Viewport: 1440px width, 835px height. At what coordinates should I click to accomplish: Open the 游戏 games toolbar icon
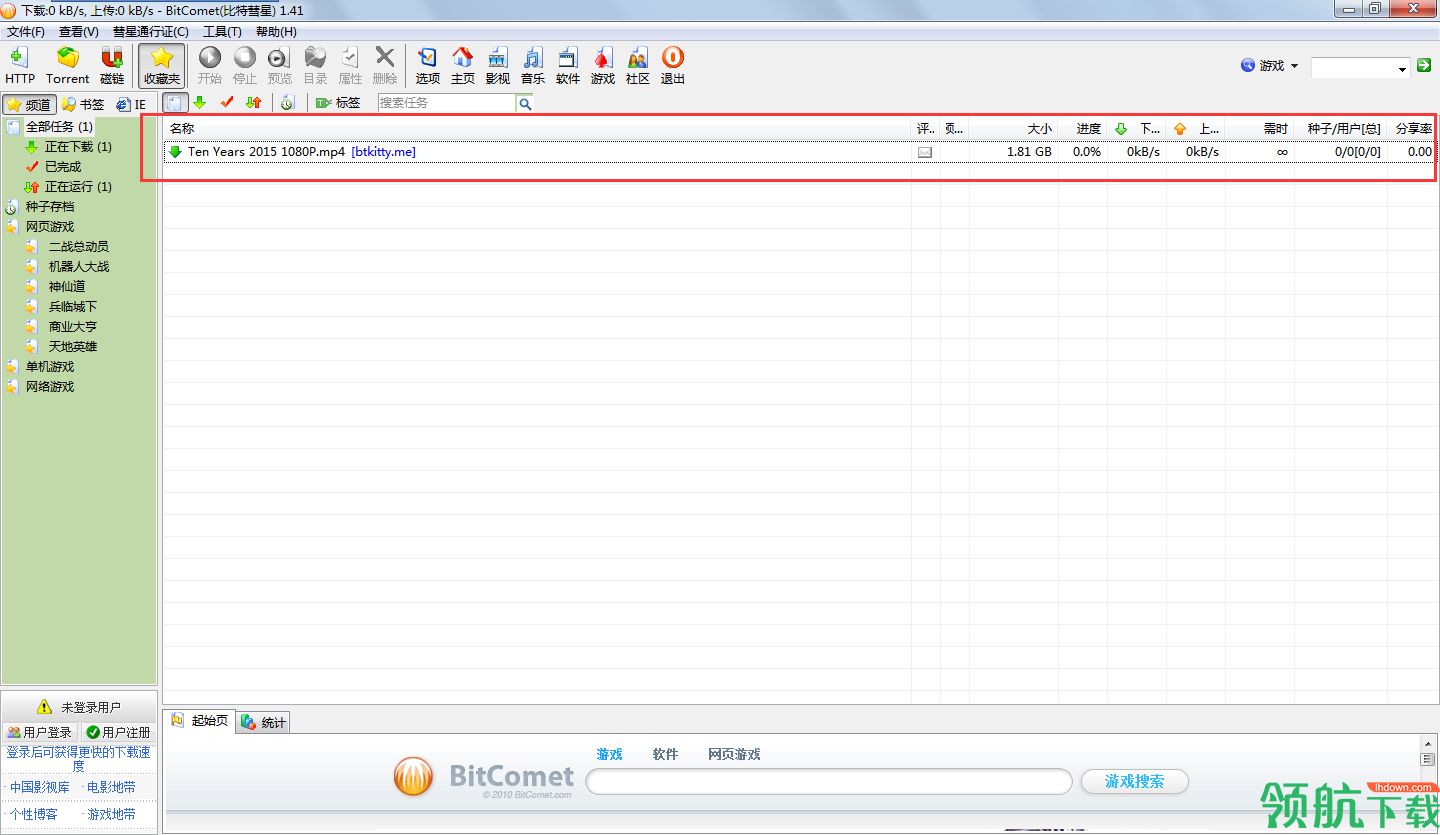coord(603,65)
